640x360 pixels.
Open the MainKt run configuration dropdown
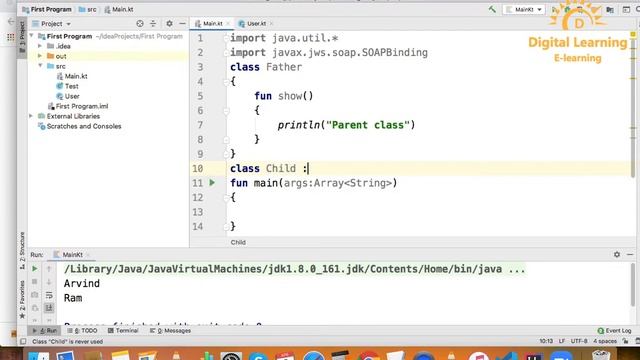[524, 9]
